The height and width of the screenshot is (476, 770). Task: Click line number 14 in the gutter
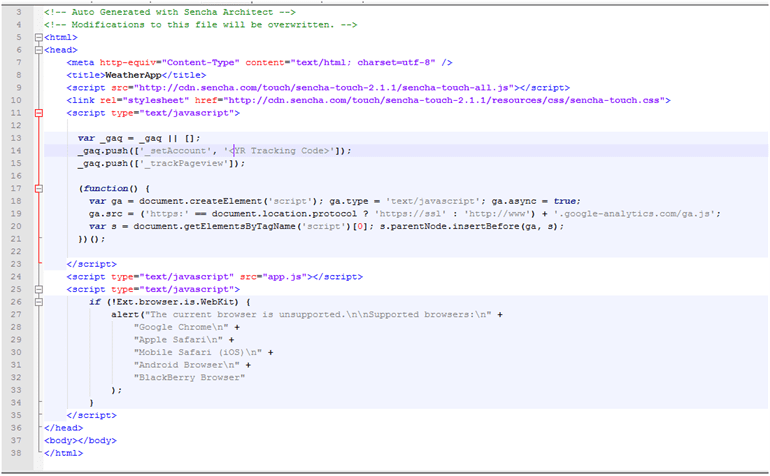(16, 151)
